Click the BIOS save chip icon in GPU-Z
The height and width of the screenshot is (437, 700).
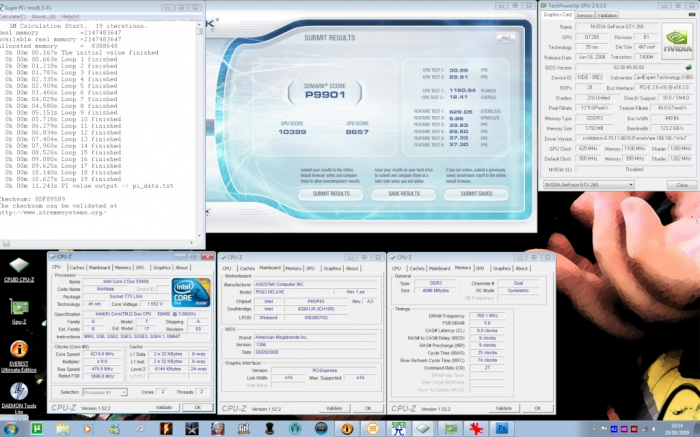point(688,67)
